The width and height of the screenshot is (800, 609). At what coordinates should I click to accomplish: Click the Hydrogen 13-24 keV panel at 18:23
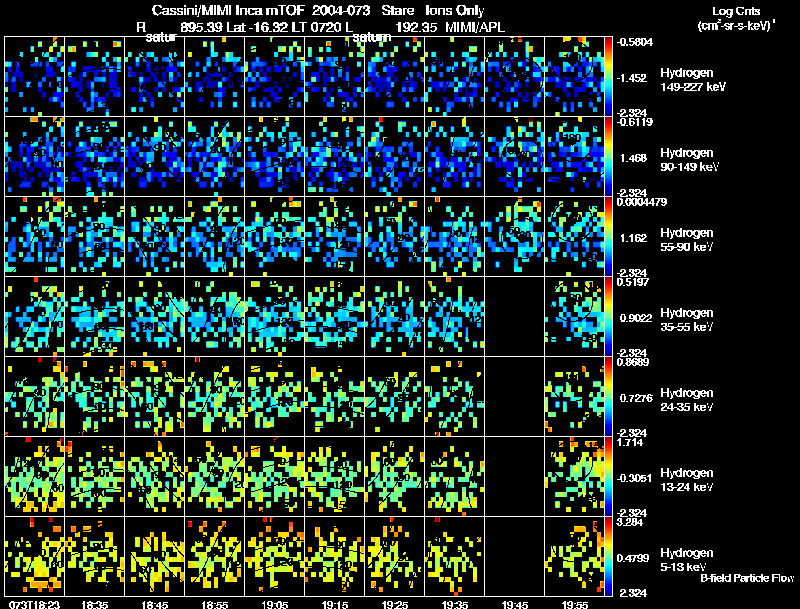tap(34, 477)
